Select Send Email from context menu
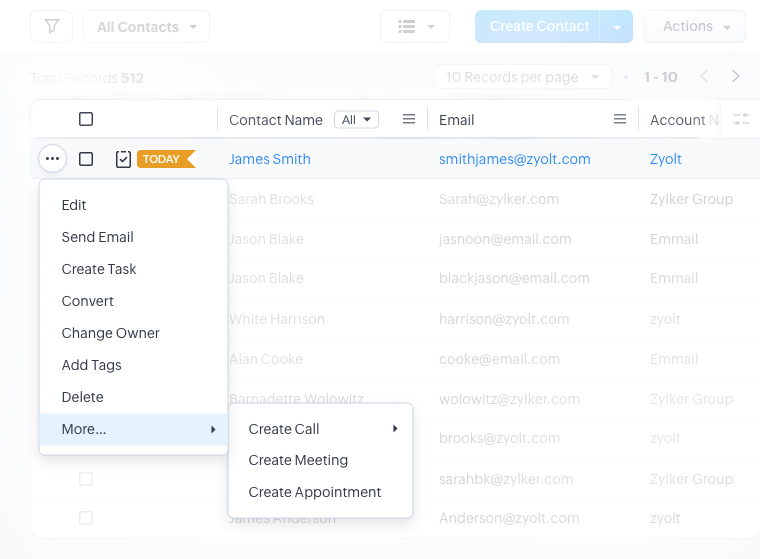The image size is (760, 559). coord(98,237)
